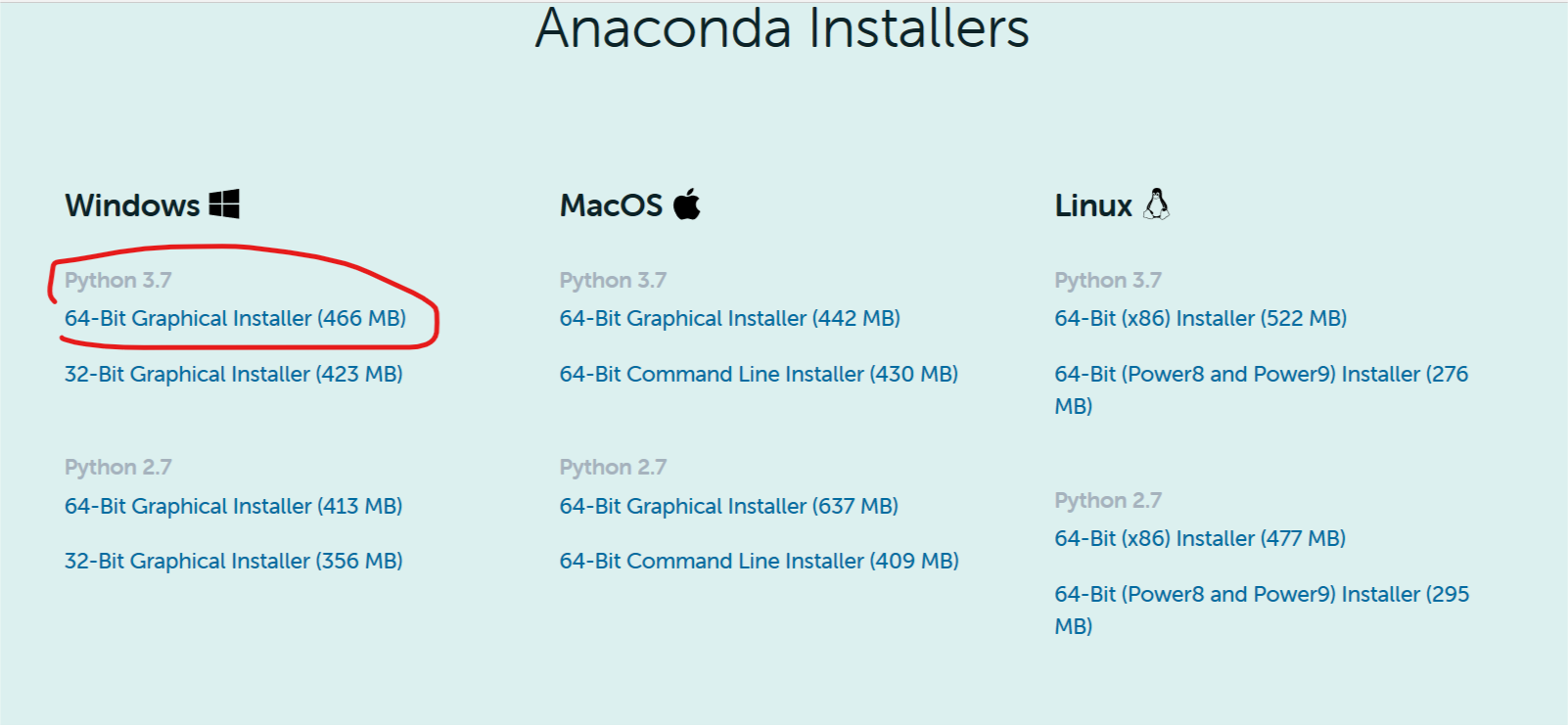Download MacOS Python 2.7 Command Line Installer
Screen dimensions: 1568x725
tap(759, 562)
